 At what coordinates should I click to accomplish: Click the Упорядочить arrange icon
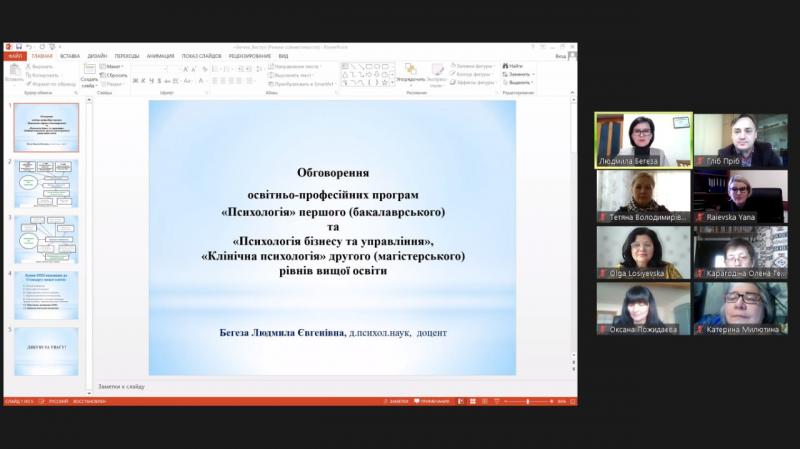pyautogui.click(x=410, y=72)
